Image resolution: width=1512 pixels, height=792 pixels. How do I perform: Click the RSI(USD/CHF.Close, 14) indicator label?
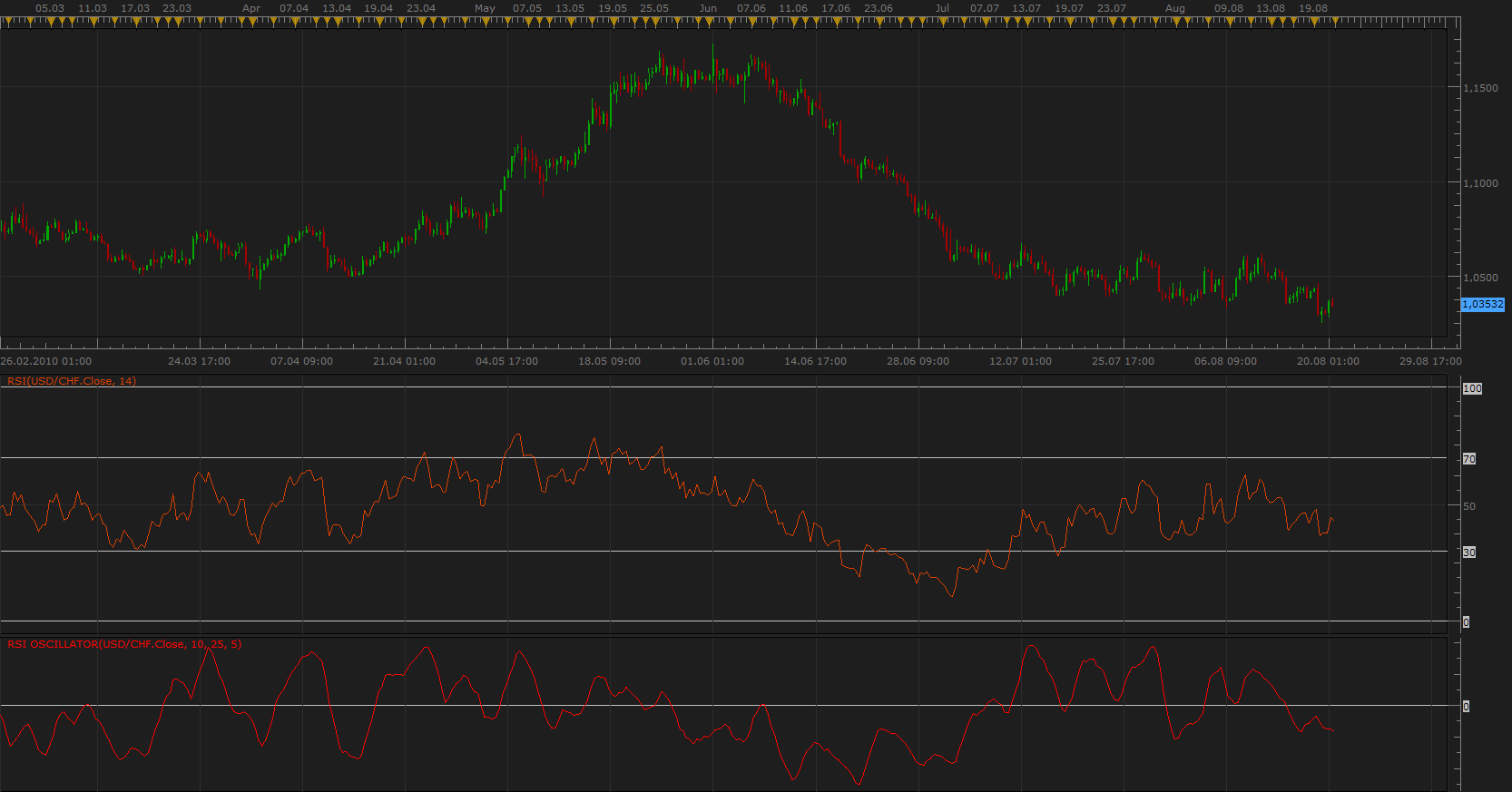72,381
